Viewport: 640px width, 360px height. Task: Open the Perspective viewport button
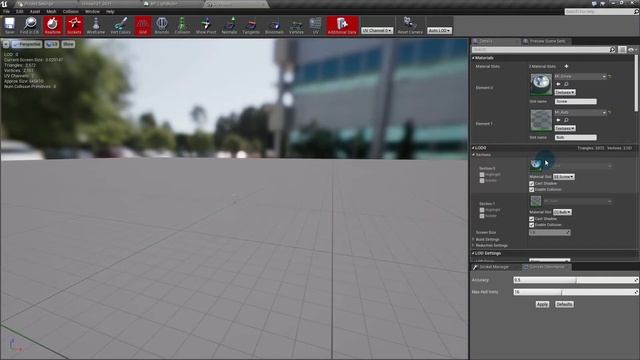click(27, 44)
